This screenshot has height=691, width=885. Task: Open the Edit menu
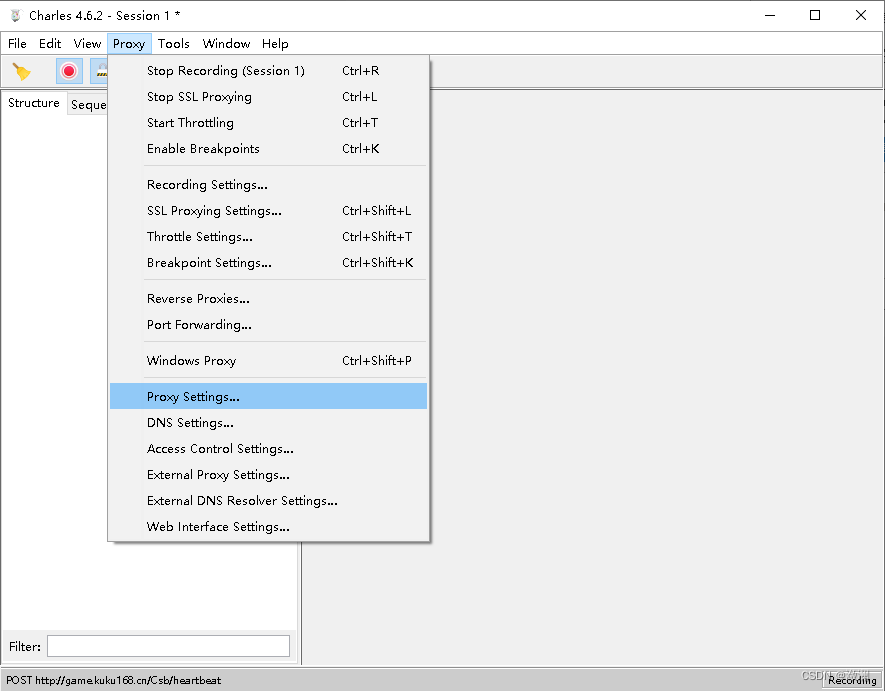point(50,43)
